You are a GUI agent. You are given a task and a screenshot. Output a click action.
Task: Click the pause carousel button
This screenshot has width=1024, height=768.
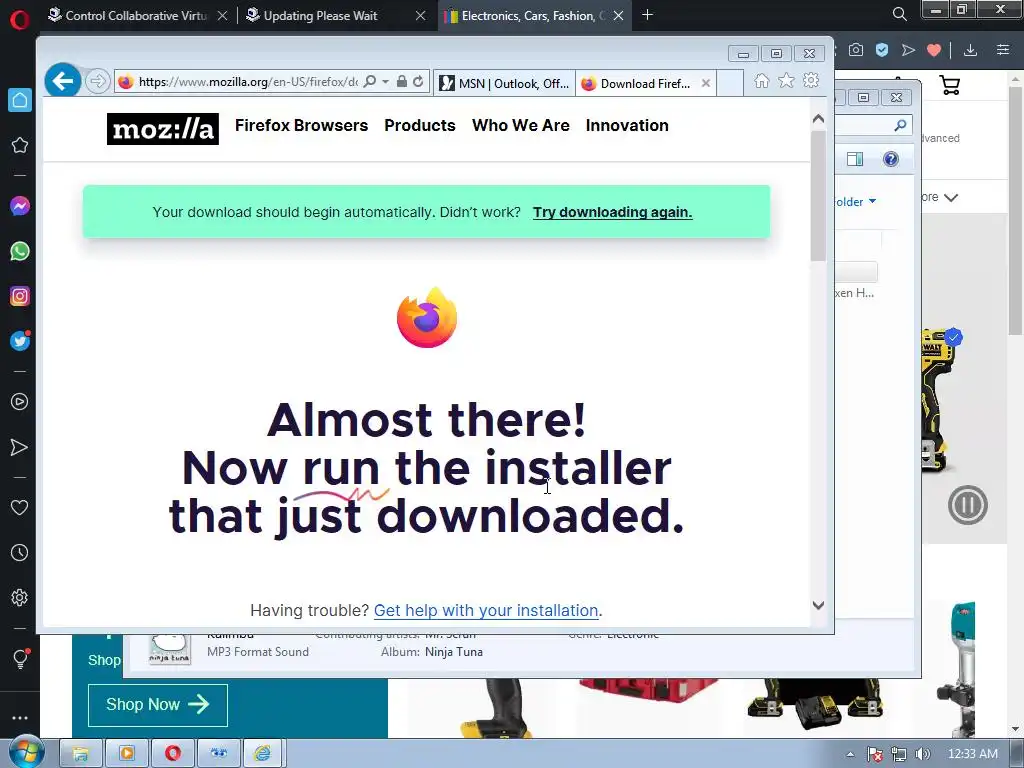click(967, 505)
